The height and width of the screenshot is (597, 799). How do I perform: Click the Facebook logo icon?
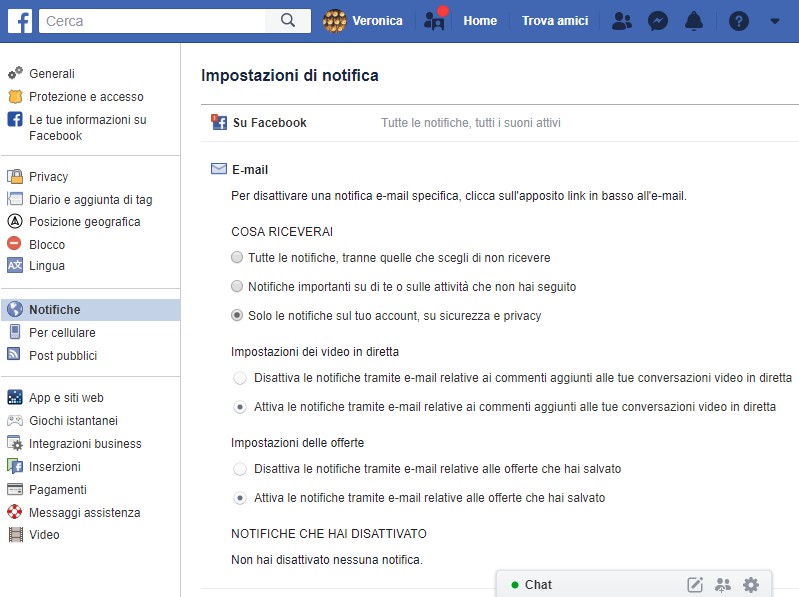point(20,21)
